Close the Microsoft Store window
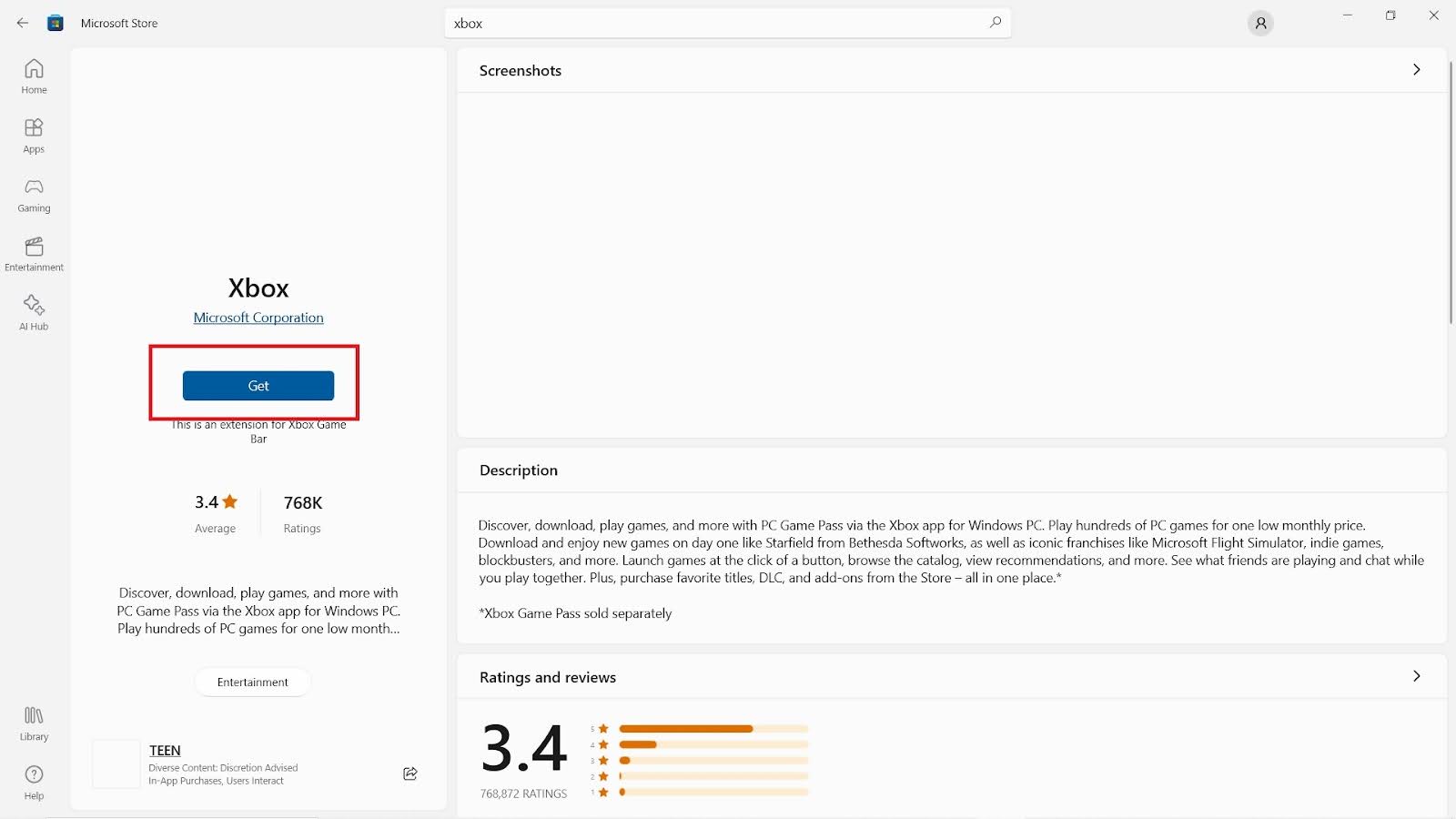 [1434, 15]
